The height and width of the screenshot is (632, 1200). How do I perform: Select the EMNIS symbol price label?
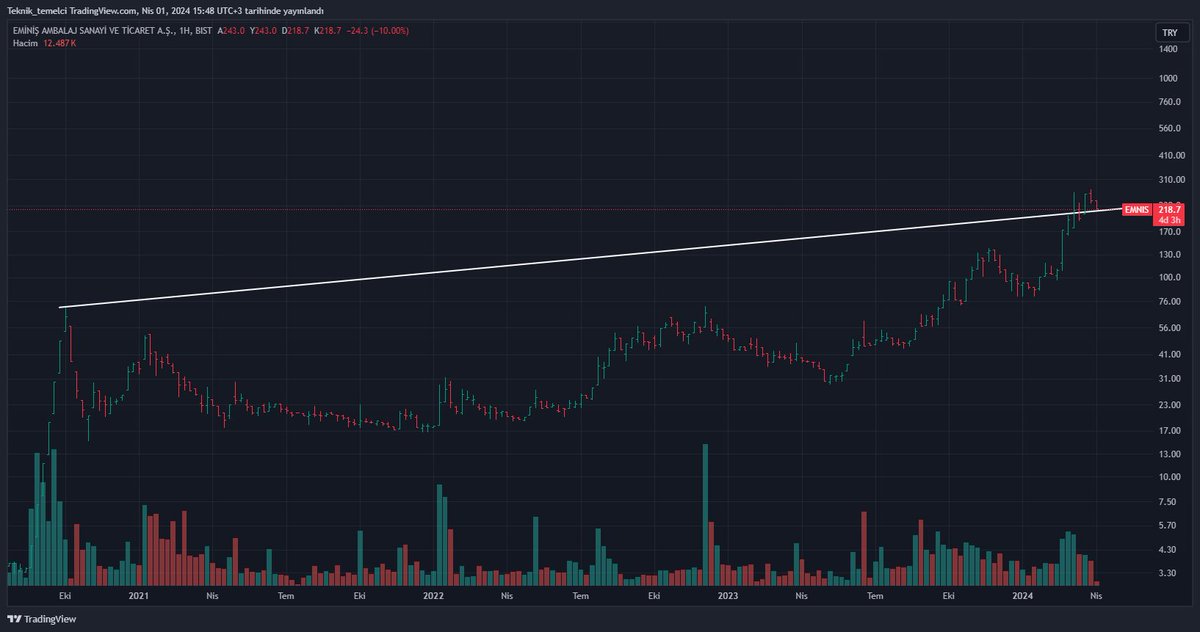click(1136, 210)
